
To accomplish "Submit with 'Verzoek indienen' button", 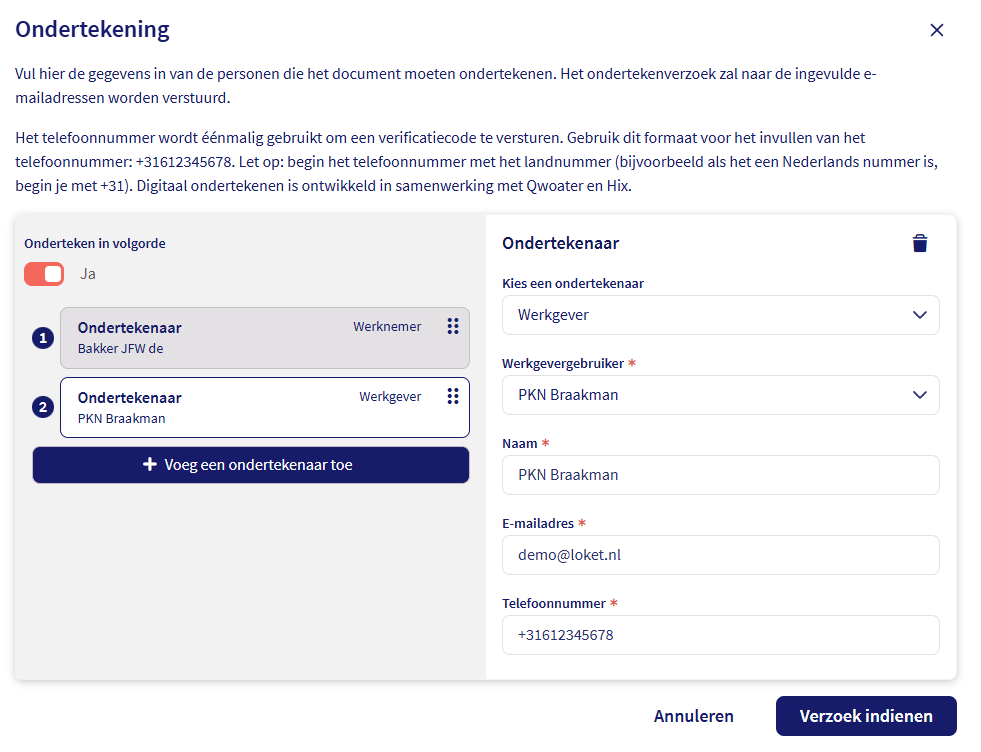I will [x=865, y=716].
